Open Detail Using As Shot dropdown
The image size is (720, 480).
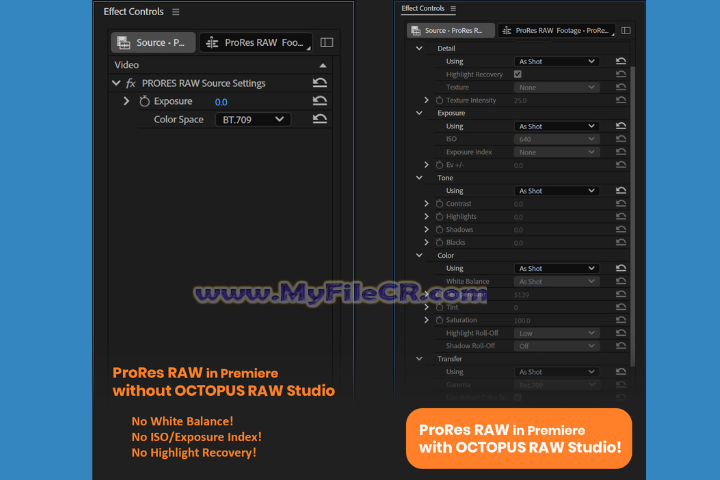tap(556, 61)
